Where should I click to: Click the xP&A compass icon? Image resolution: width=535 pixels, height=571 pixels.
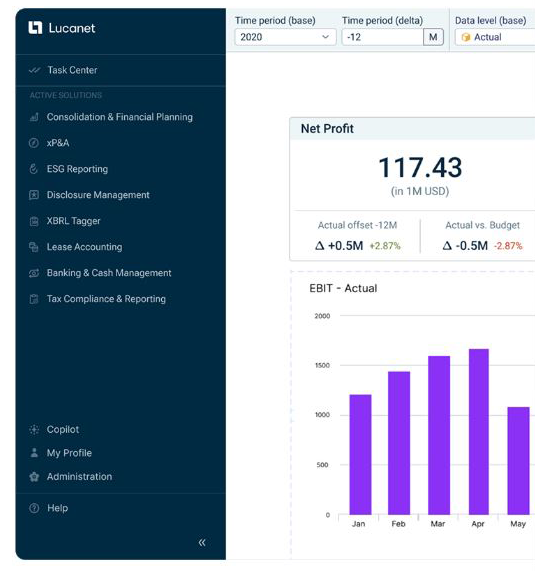click(x=34, y=143)
